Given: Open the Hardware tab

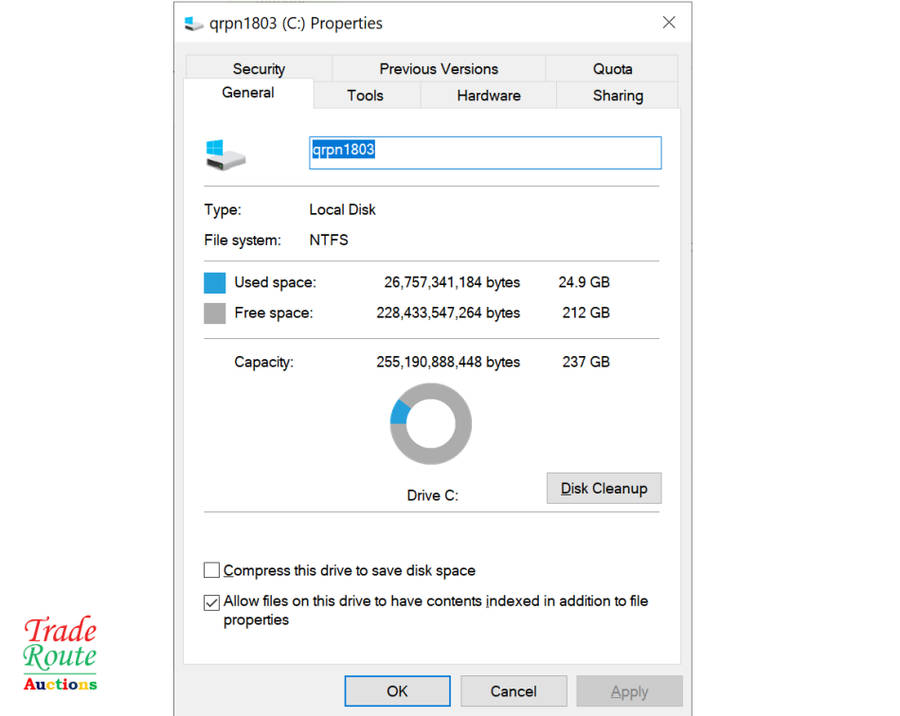Looking at the screenshot, I should pos(488,96).
